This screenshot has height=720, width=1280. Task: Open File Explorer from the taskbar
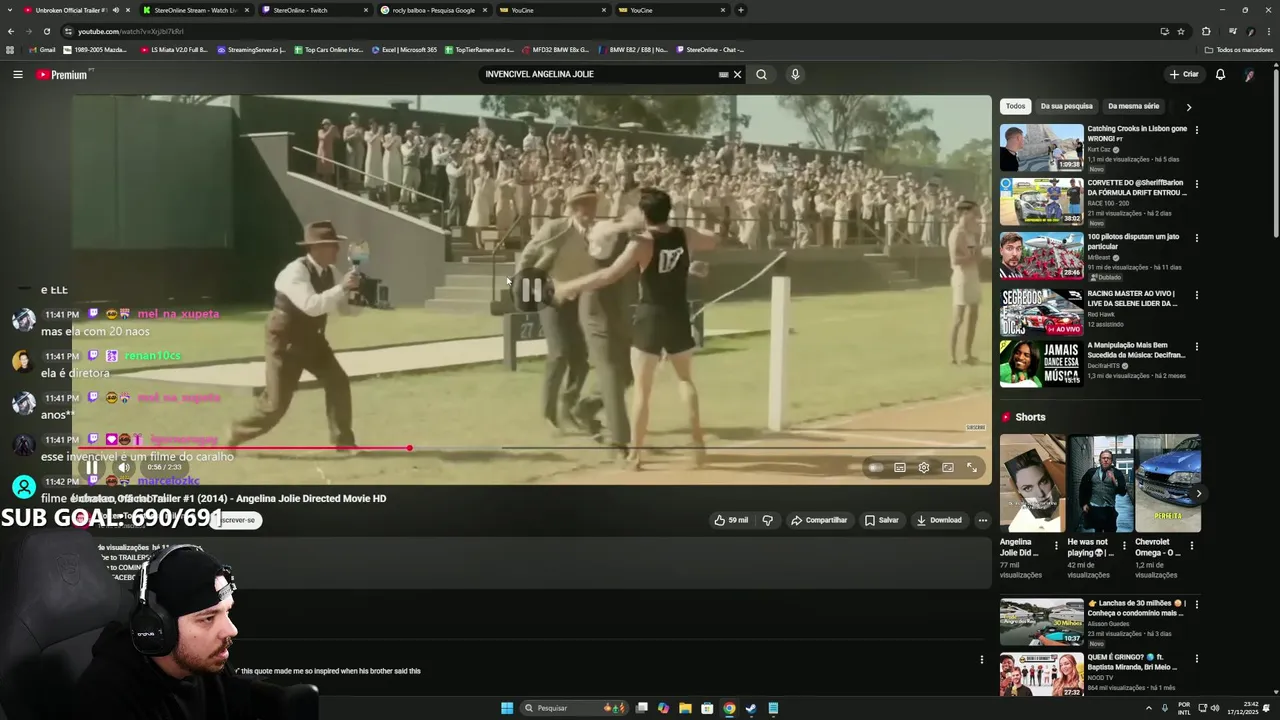pyautogui.click(x=685, y=708)
